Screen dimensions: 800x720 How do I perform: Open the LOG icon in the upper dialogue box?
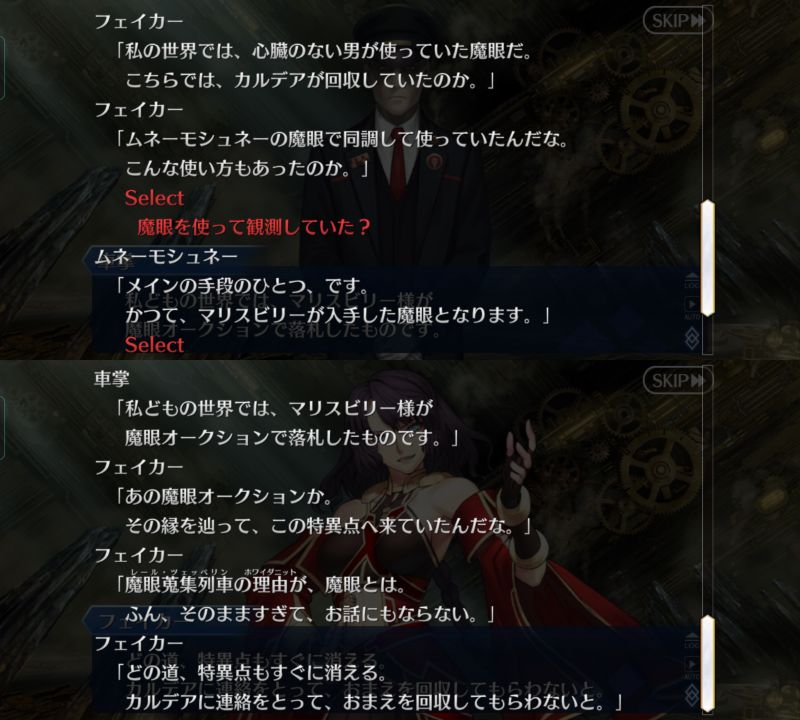[x=692, y=281]
